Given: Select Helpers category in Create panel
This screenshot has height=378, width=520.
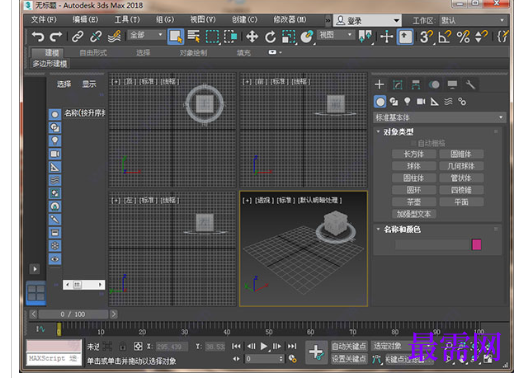Looking at the screenshot, I should [x=434, y=102].
